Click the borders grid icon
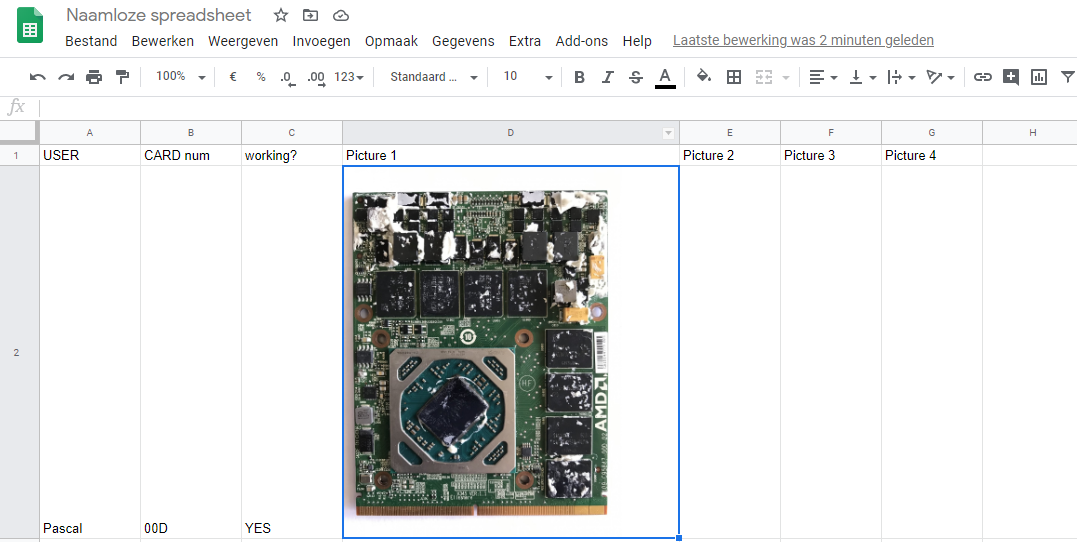The height and width of the screenshot is (542, 1077). (x=733, y=77)
